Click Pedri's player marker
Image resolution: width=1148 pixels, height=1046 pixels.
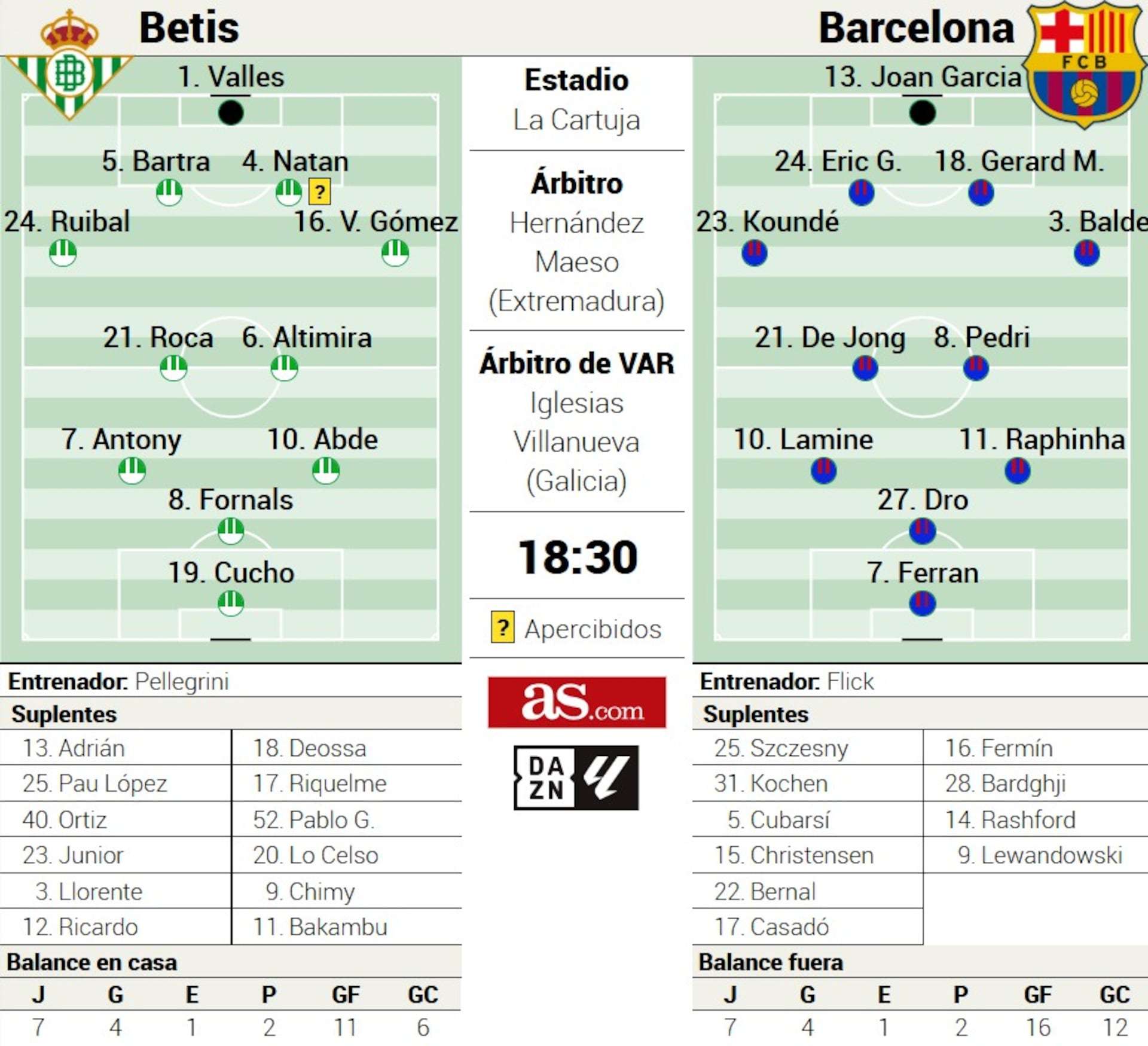tap(976, 368)
